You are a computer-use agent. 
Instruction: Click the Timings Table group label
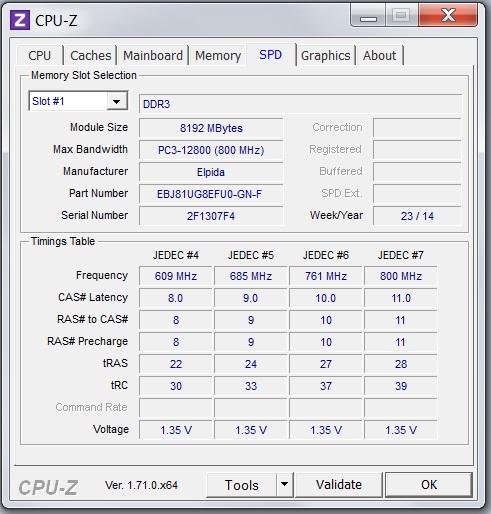pyautogui.click(x=63, y=241)
